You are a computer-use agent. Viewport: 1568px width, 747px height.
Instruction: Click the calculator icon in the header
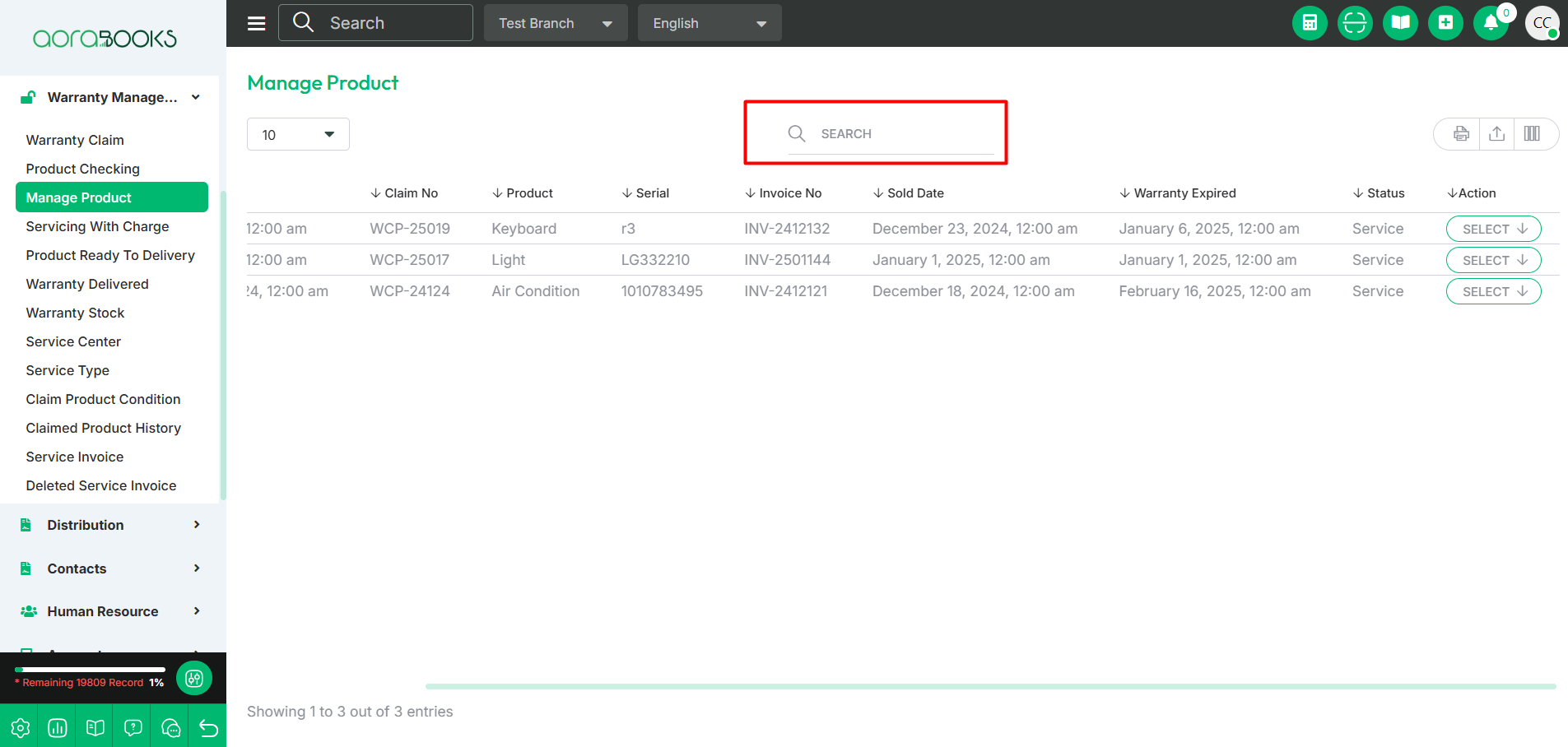coord(1310,23)
